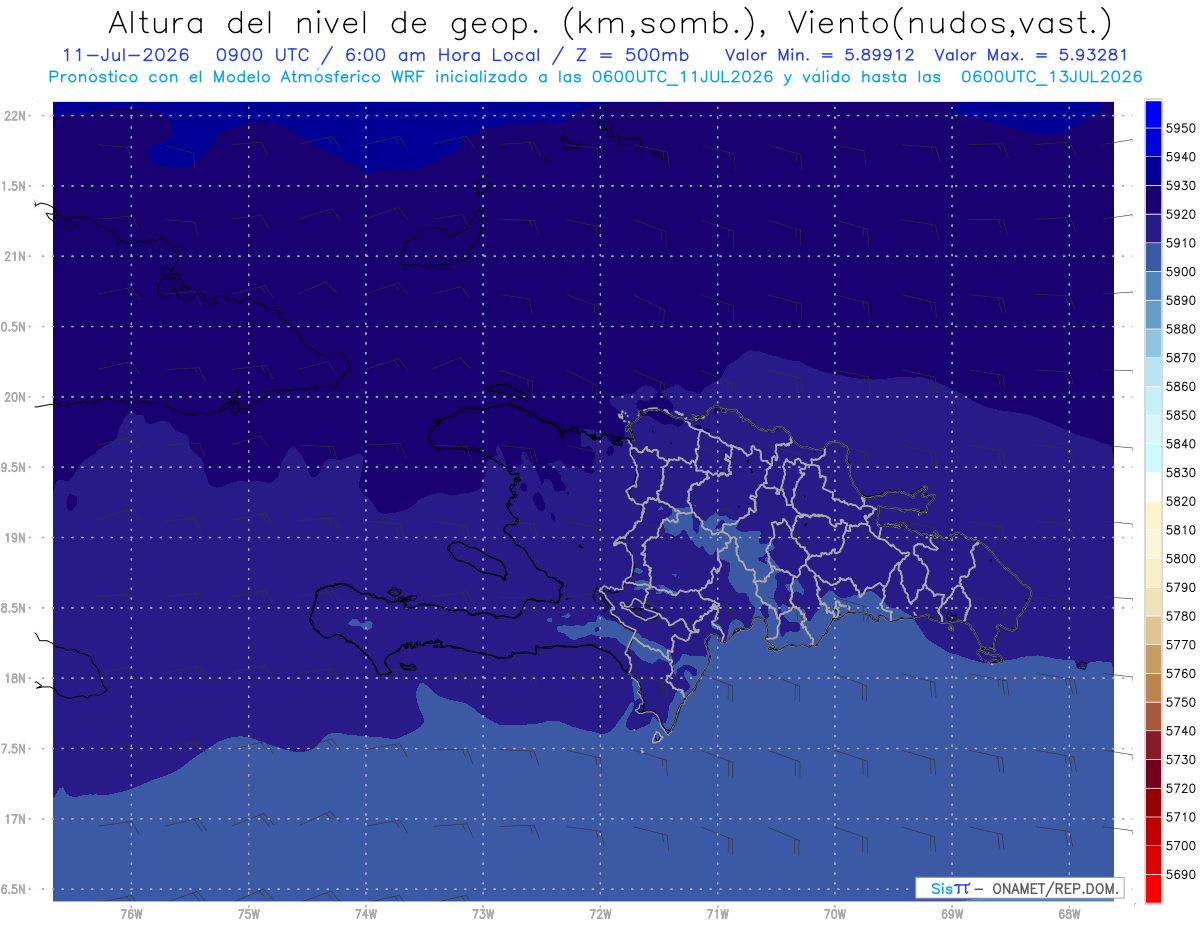Image resolution: width=1200 pixels, height=927 pixels.
Task: Click the longitude axis label '75W'
Action: [x=249, y=914]
